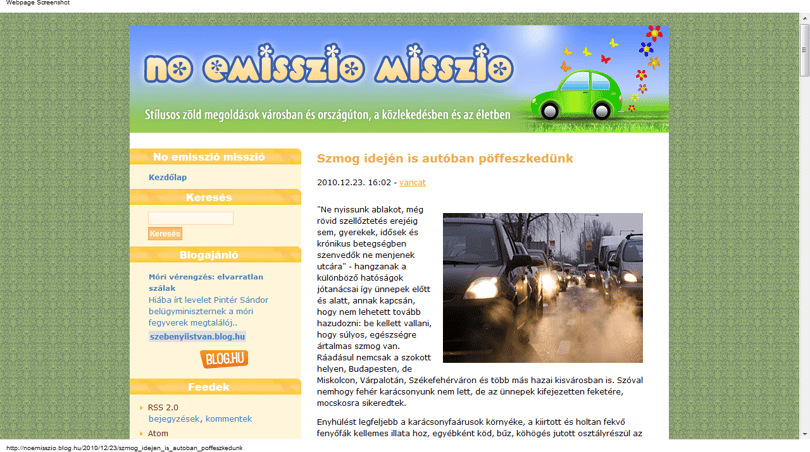Click the RSS 2.0 bullet arrow
This screenshot has height=452, width=810.
click(x=141, y=408)
